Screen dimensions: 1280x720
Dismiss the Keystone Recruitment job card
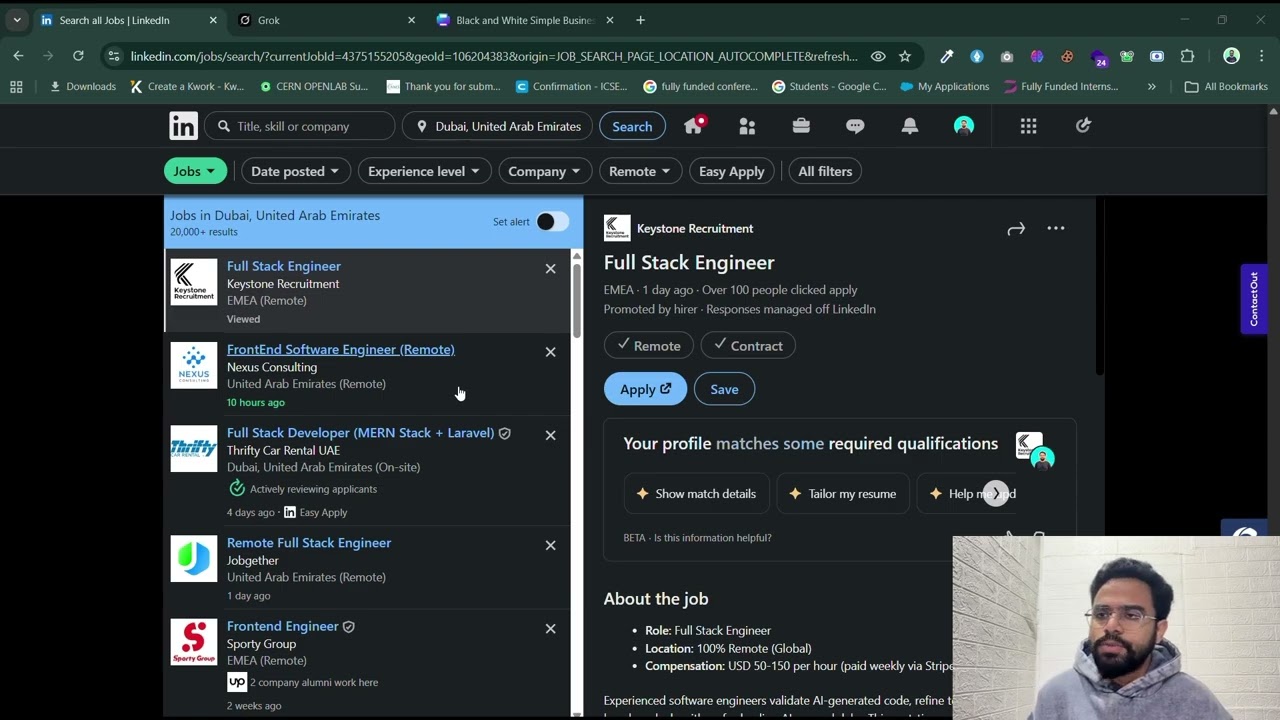pyautogui.click(x=550, y=269)
